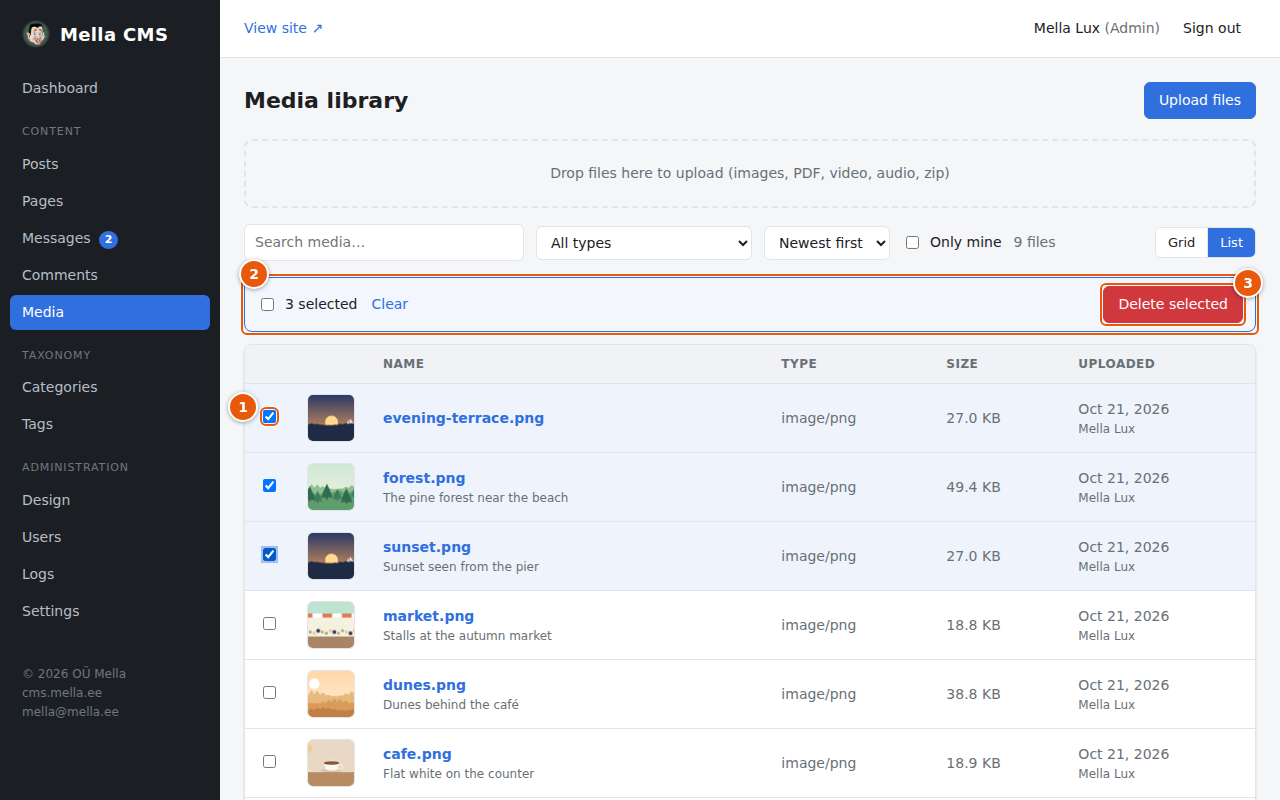
Task: Open the Newest first sort dropdown
Action: (827, 243)
